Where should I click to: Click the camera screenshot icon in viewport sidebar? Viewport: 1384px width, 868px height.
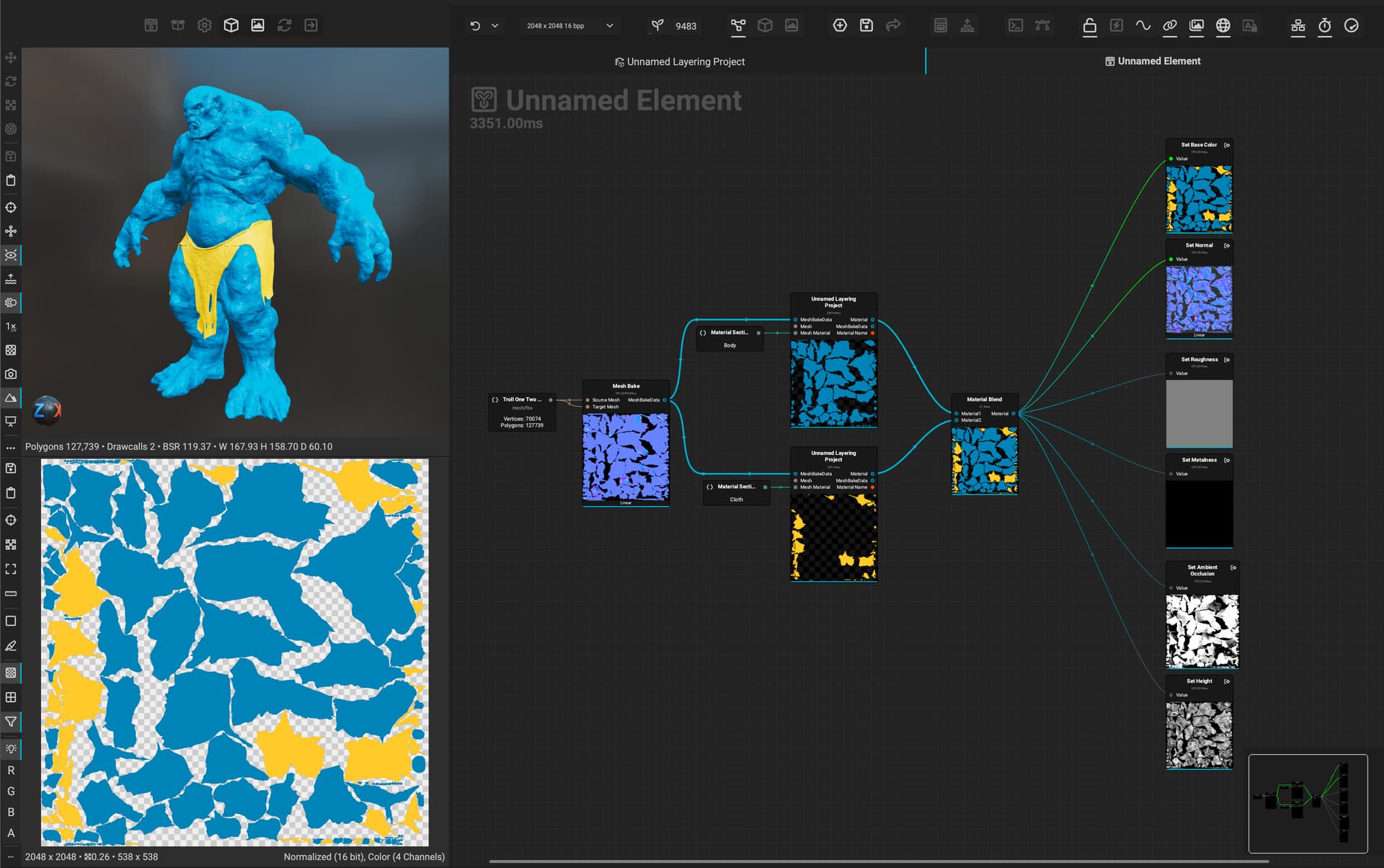tap(11, 374)
